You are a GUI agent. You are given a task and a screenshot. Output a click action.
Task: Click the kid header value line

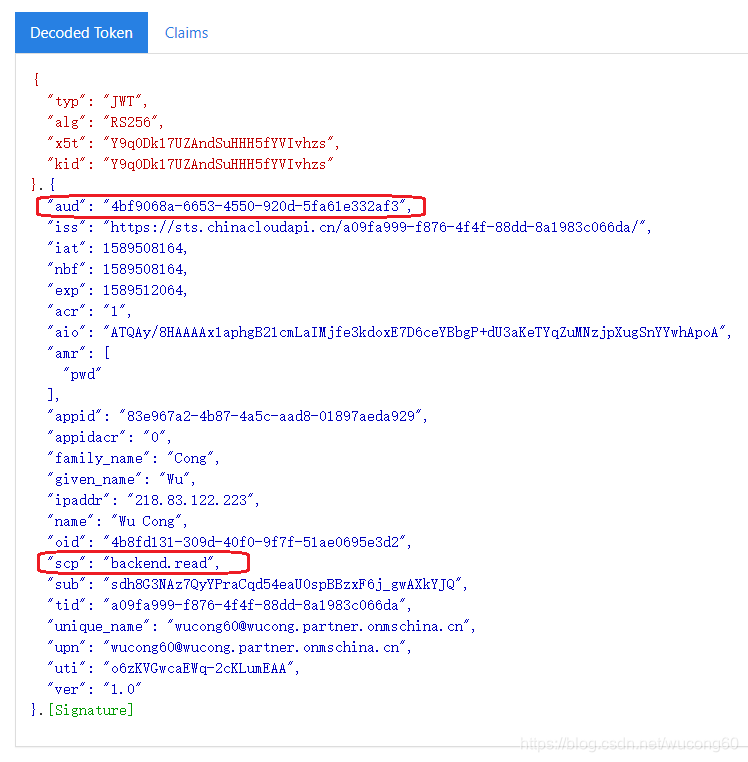pyautogui.click(x=190, y=164)
